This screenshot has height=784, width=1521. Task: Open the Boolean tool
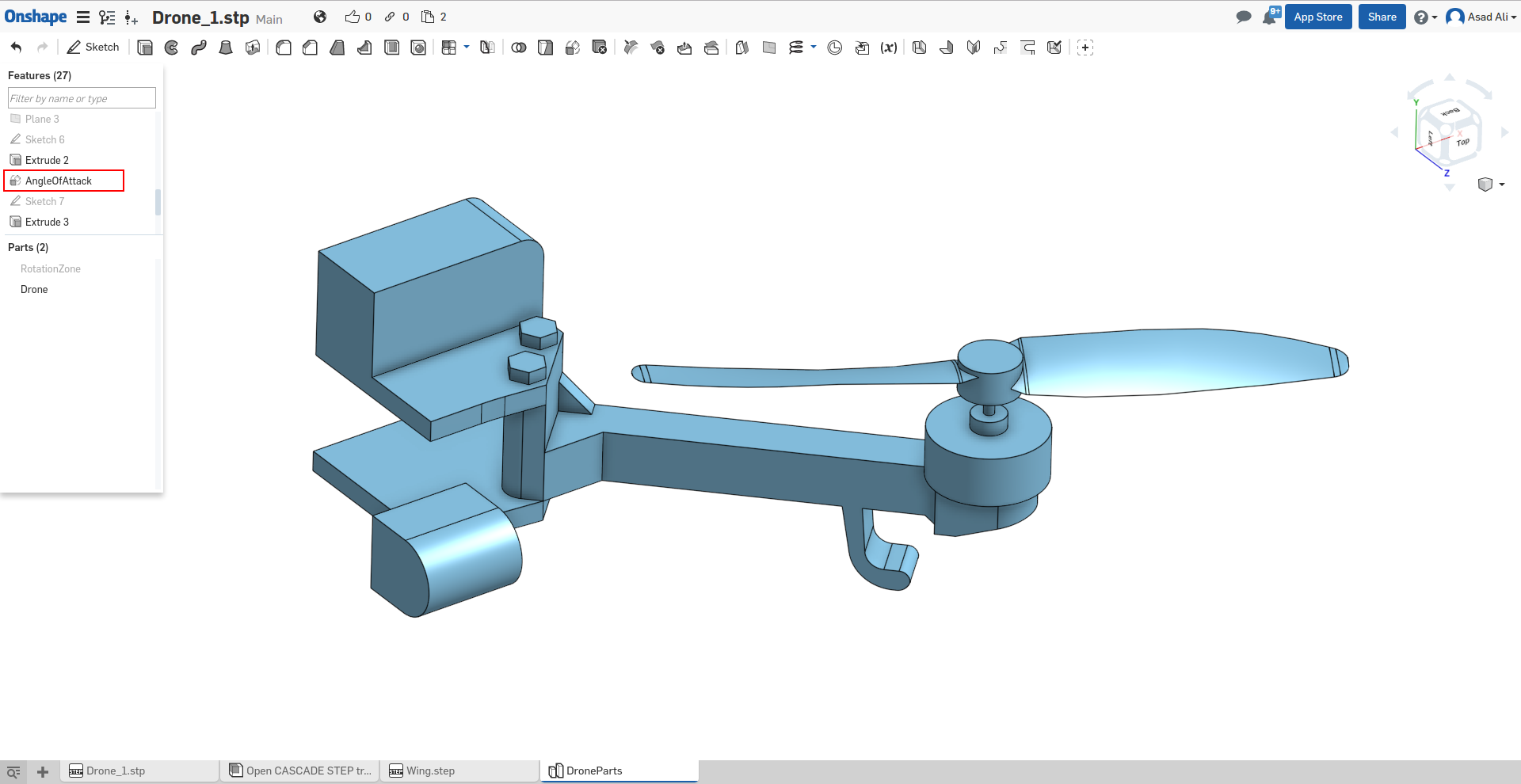(x=519, y=48)
